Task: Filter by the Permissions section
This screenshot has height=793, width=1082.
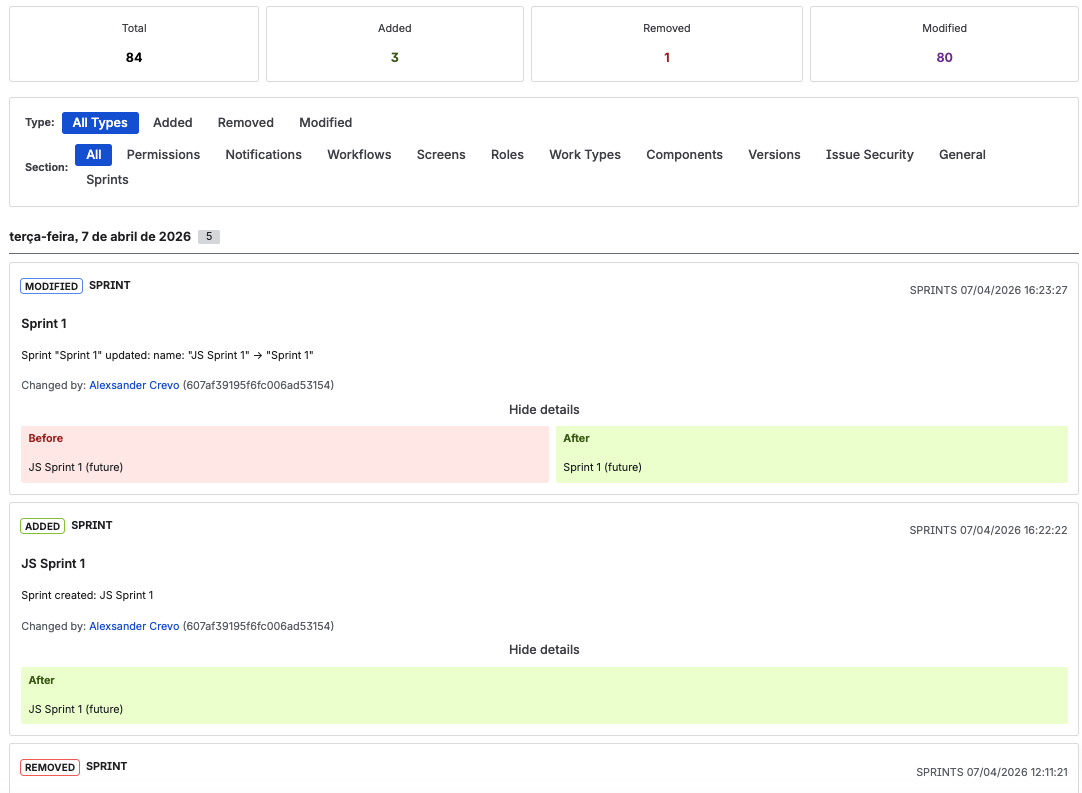Action: pyautogui.click(x=163, y=155)
